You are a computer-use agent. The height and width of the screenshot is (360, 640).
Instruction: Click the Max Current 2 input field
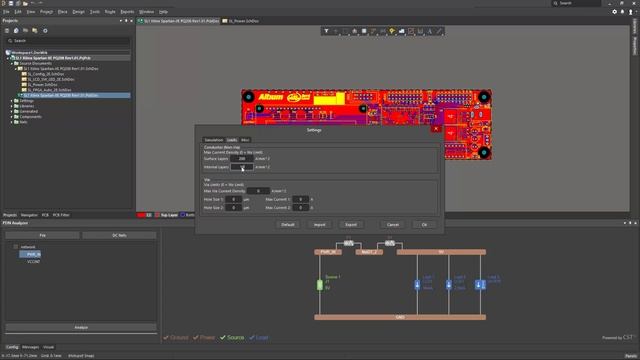pyautogui.click(x=300, y=208)
